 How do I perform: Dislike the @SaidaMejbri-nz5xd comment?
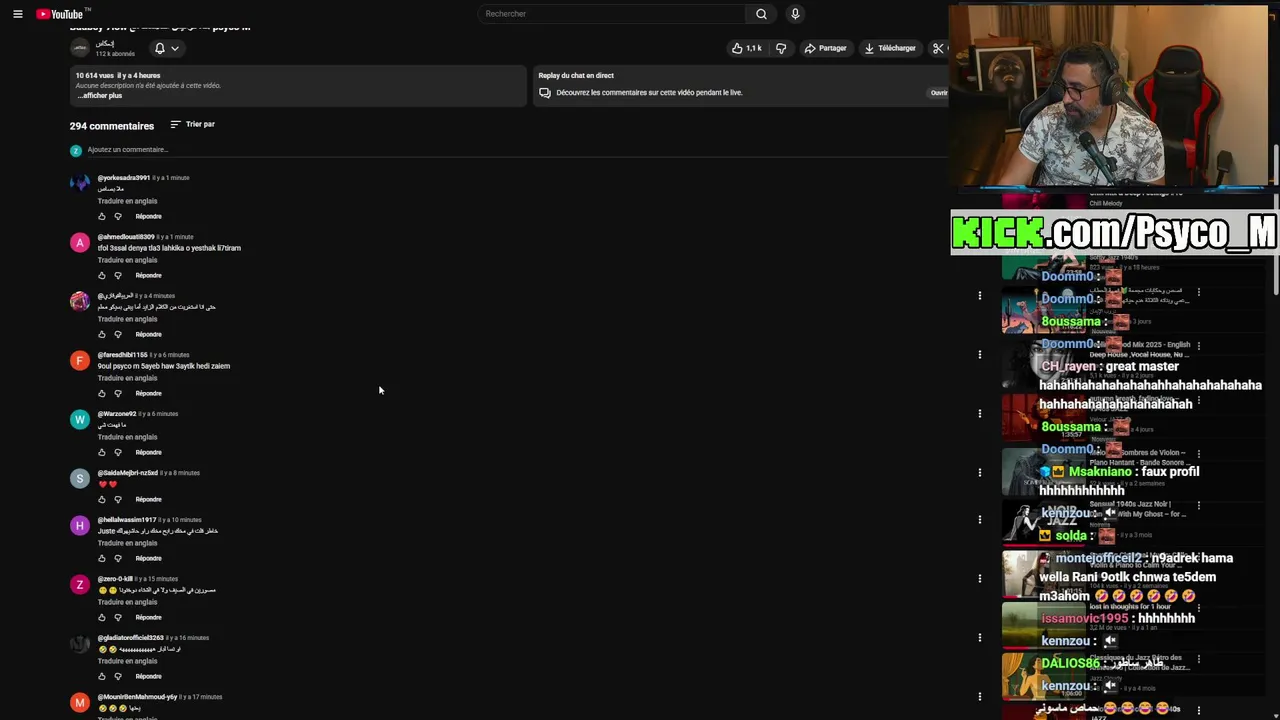[118, 499]
